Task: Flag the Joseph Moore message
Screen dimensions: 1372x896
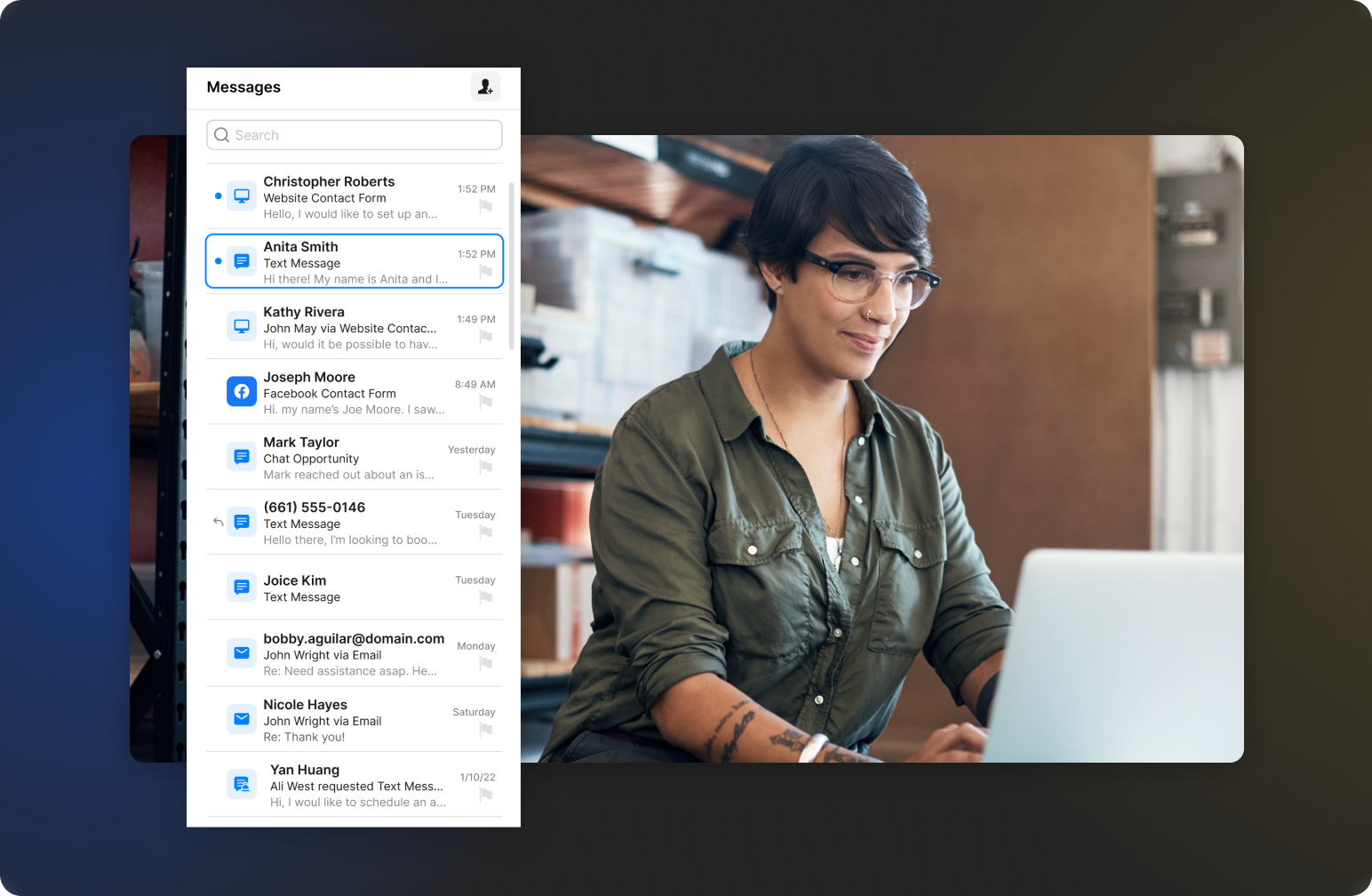Action: 486,402
